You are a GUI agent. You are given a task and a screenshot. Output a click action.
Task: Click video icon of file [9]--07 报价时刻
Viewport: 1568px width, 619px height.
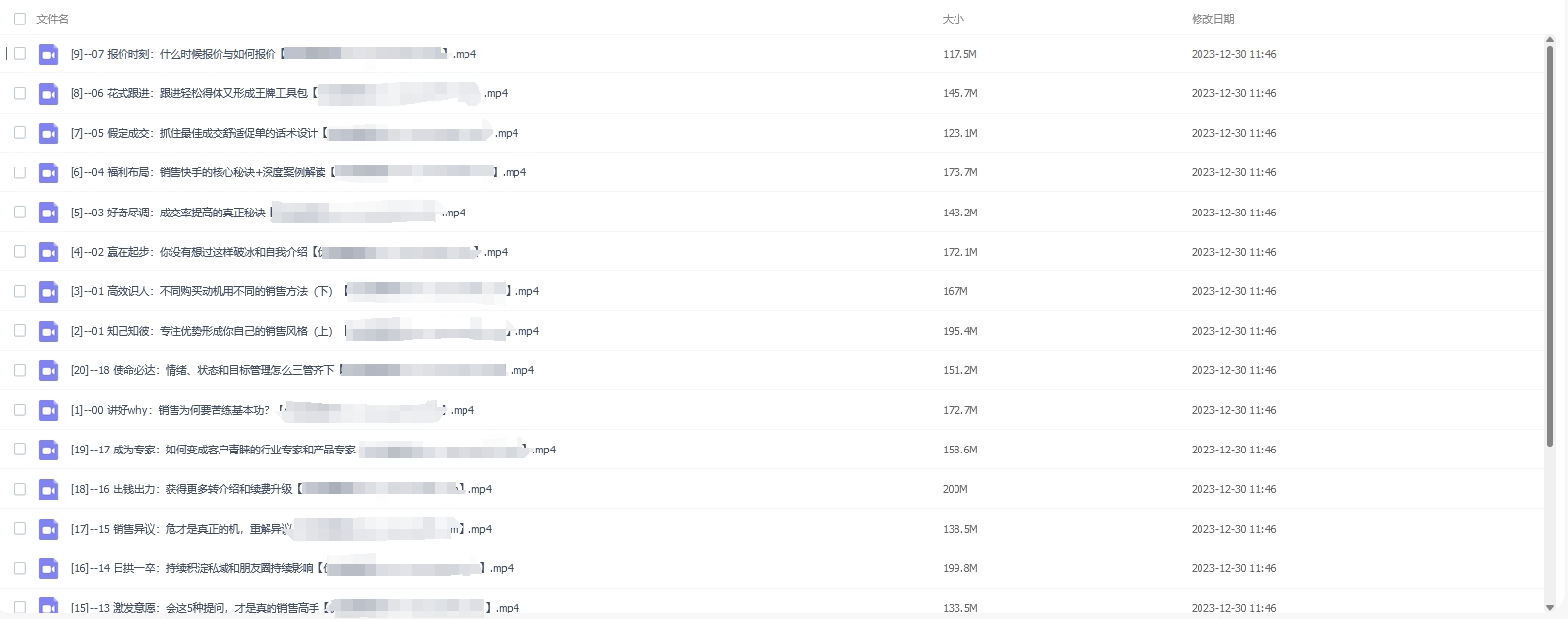click(x=48, y=55)
